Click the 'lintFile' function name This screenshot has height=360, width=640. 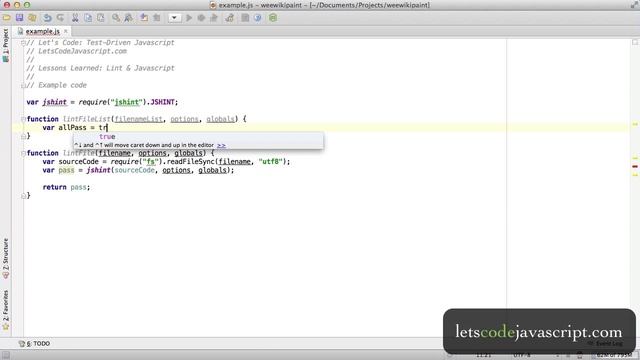(78, 153)
